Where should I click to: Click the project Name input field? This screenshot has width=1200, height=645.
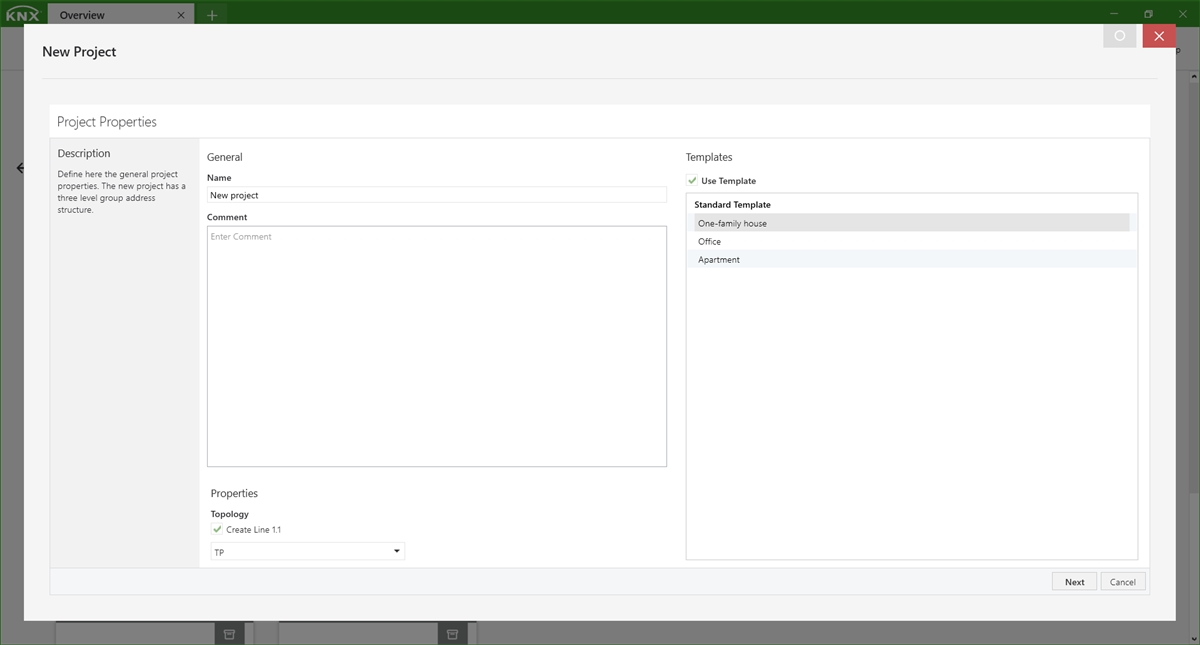tap(437, 195)
